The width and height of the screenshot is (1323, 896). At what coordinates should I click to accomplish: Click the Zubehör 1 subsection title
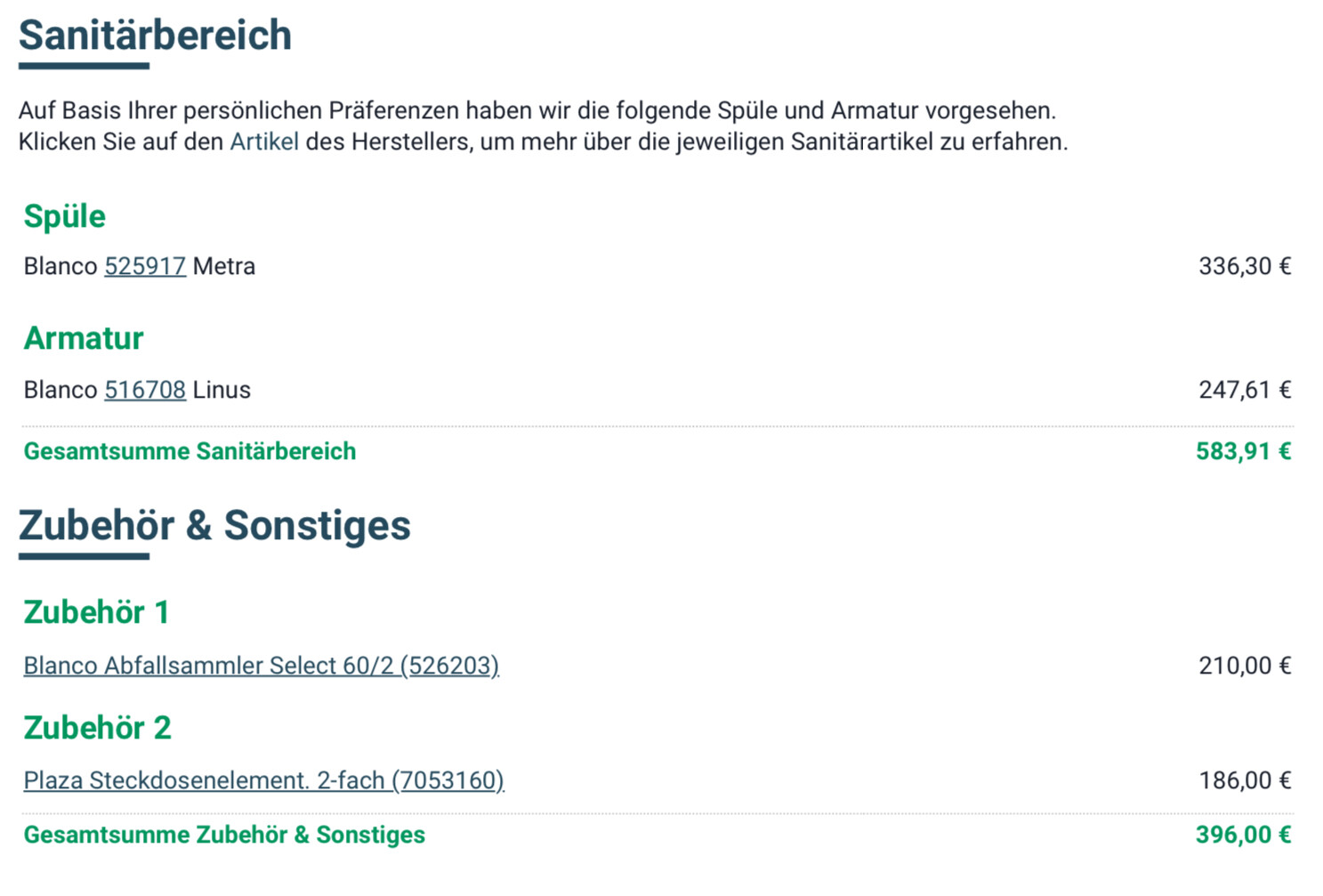96,612
